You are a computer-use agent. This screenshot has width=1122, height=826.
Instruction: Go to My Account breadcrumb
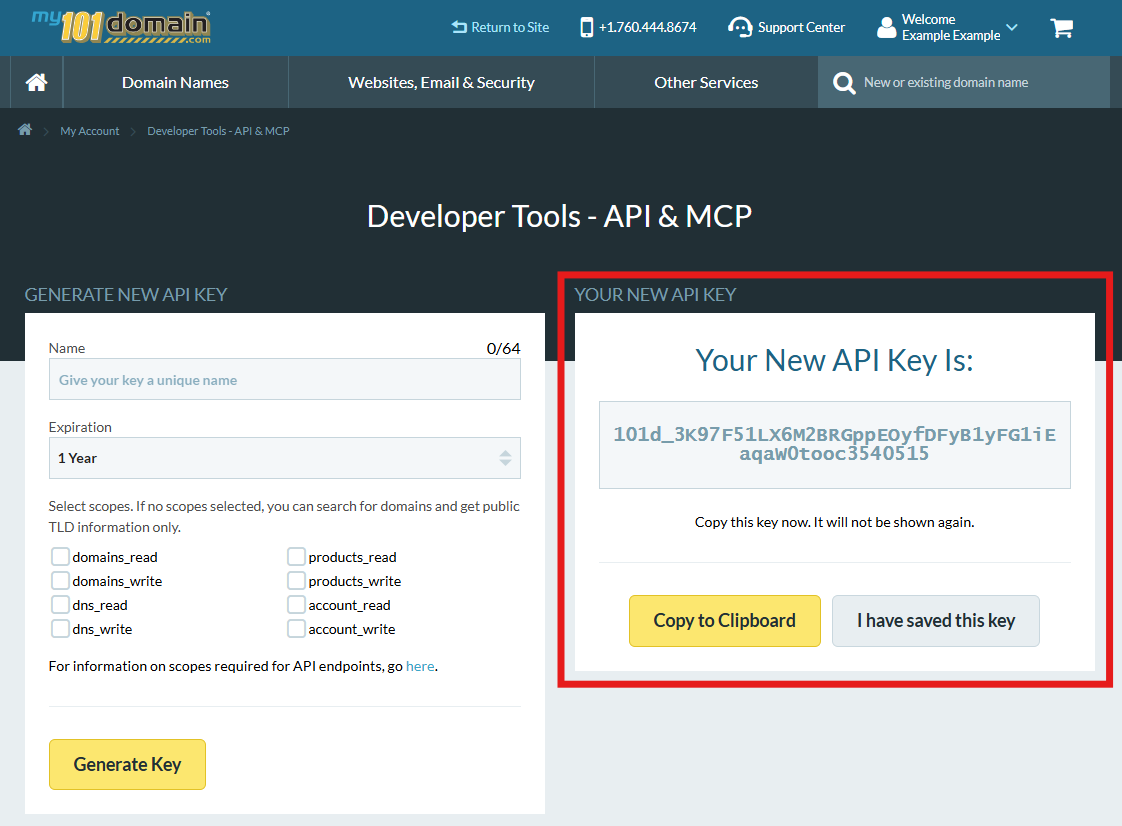(x=89, y=131)
